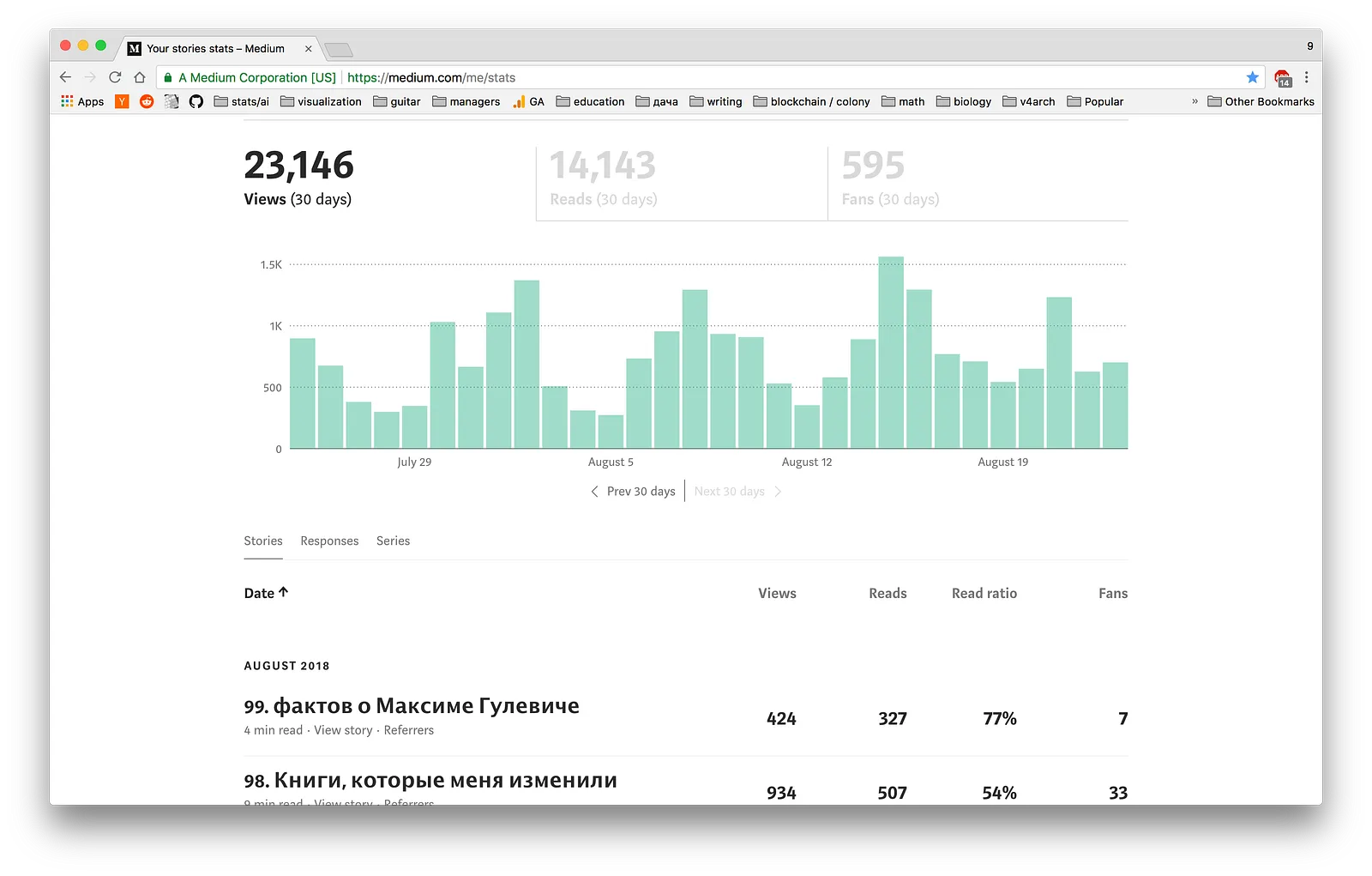
Task: Sort by Read ratio column header
Action: 984,593
